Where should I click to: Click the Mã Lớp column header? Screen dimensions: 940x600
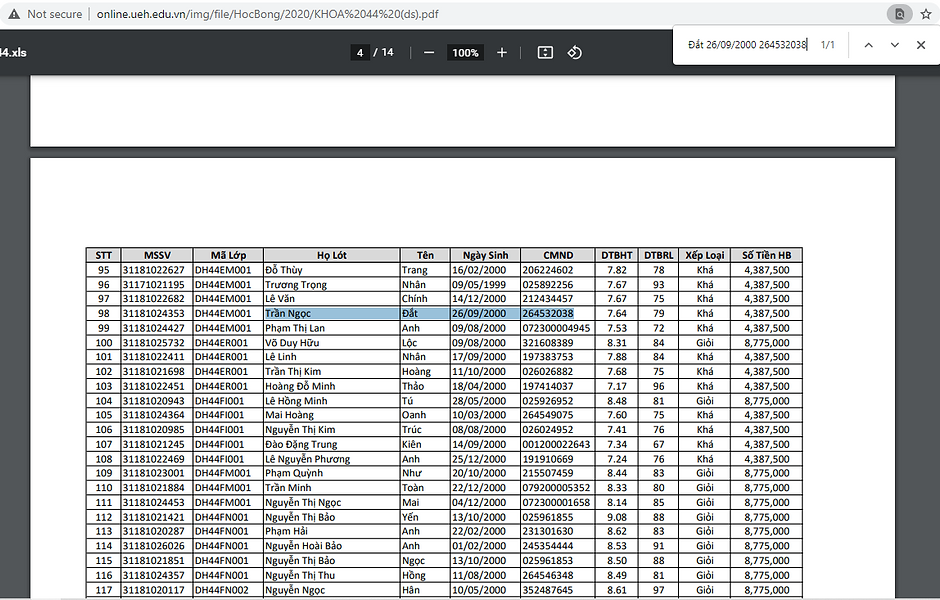point(228,255)
